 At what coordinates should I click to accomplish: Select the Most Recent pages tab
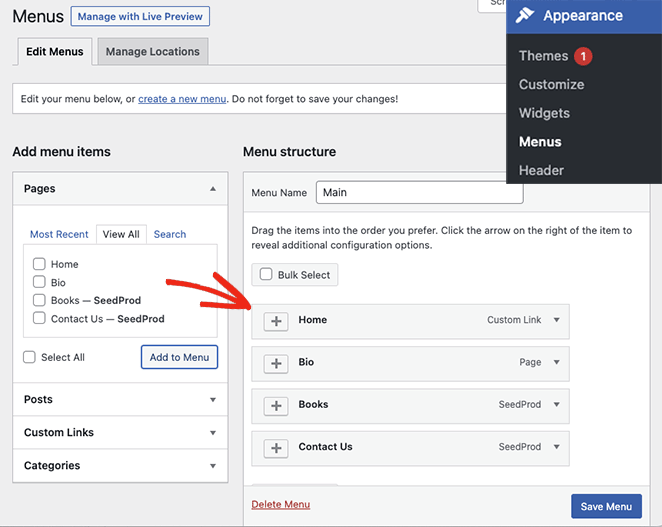pyautogui.click(x=59, y=234)
